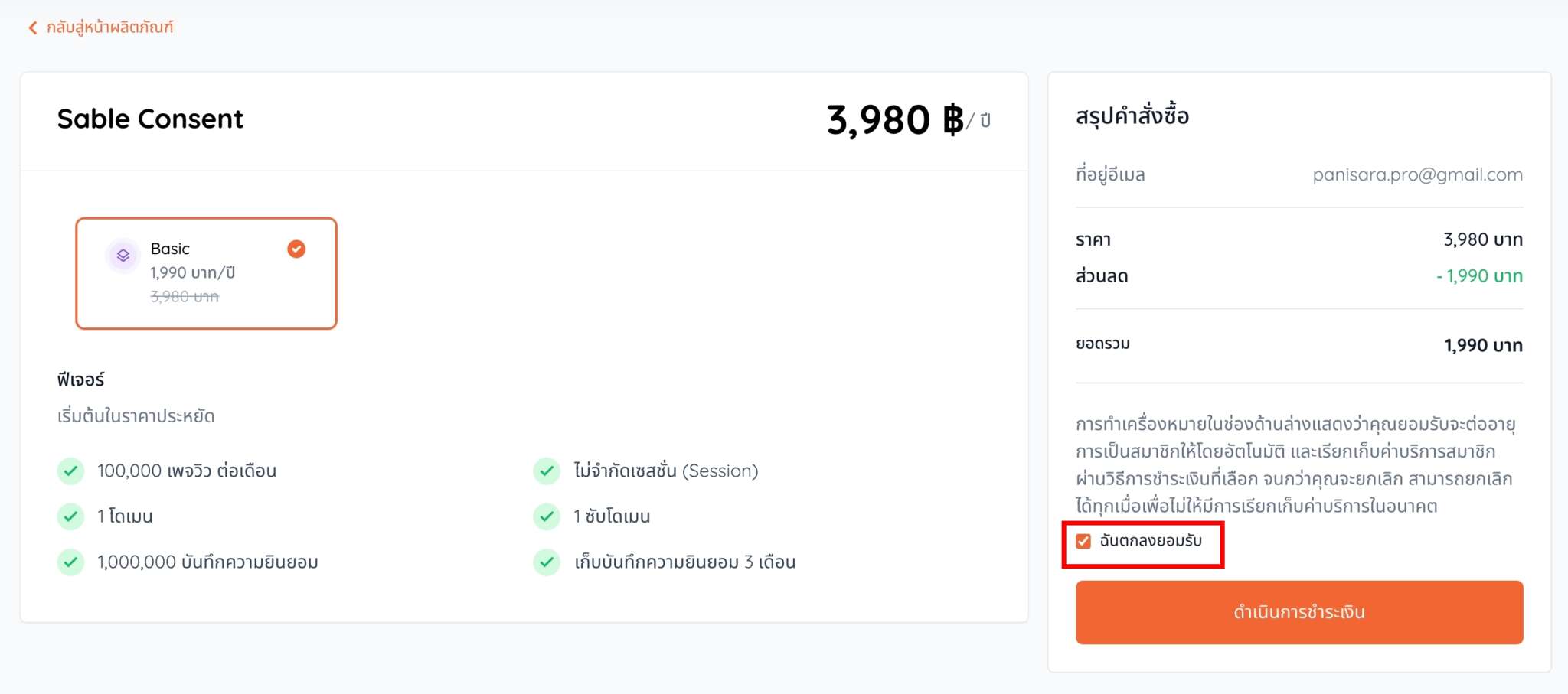Click the ยอดรวม total 1,990 บาท
The height and width of the screenshot is (694, 1568).
(1483, 346)
